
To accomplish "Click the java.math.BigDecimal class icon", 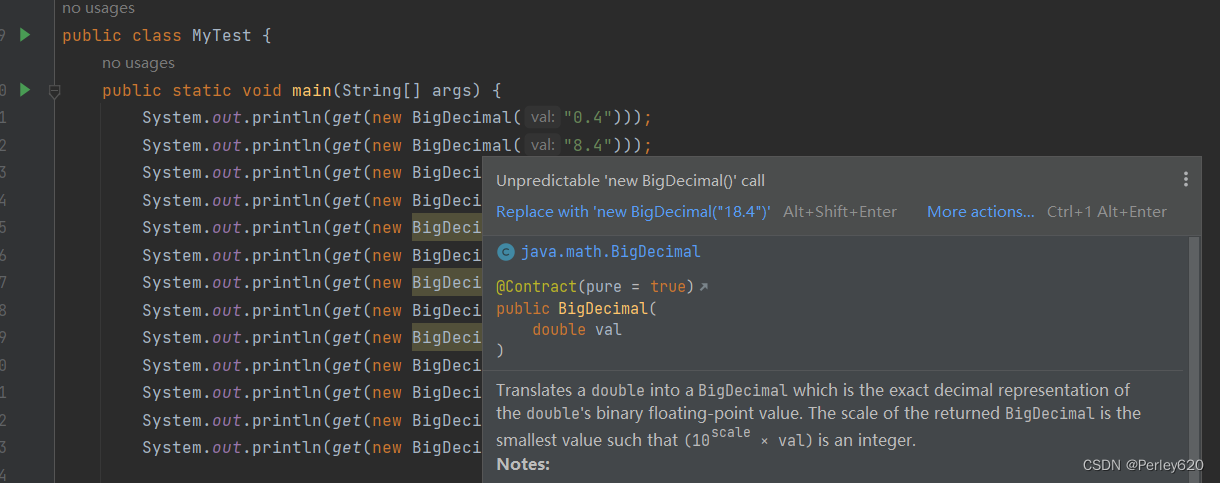I will pyautogui.click(x=506, y=252).
